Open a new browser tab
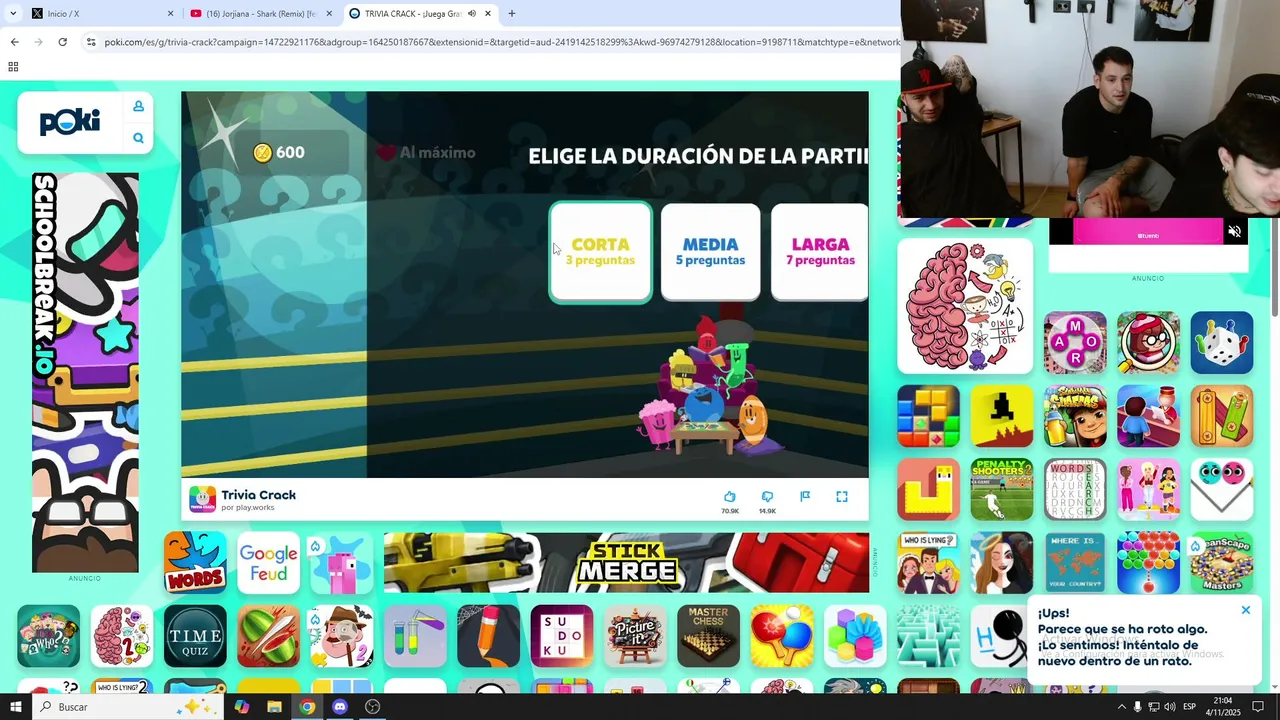The width and height of the screenshot is (1280, 720). [x=512, y=14]
